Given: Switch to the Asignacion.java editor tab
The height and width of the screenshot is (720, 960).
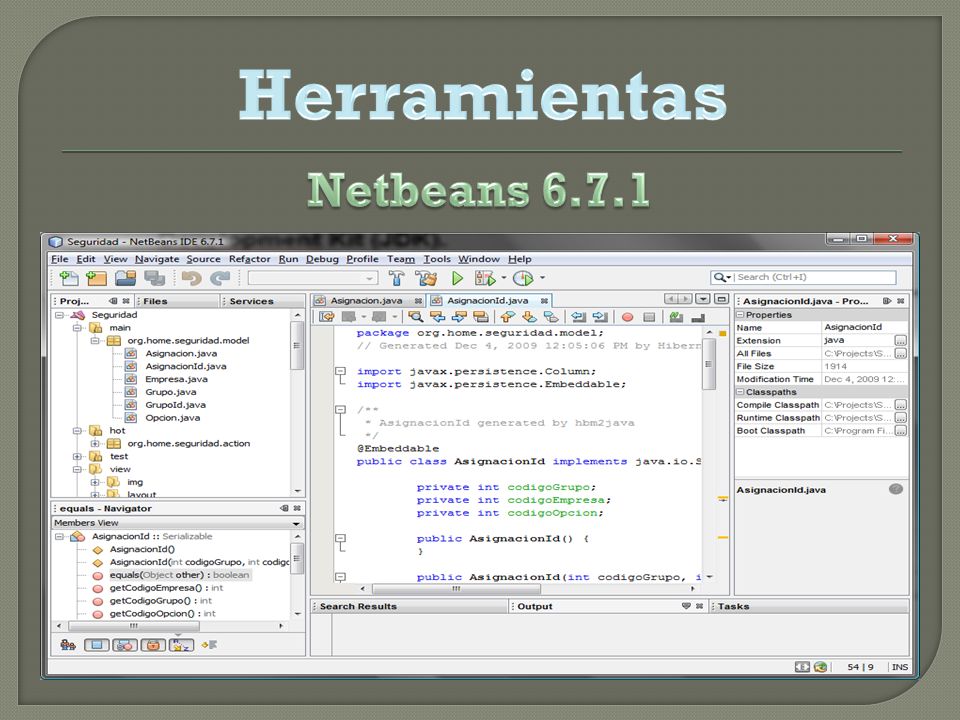Looking at the screenshot, I should coord(366,301).
